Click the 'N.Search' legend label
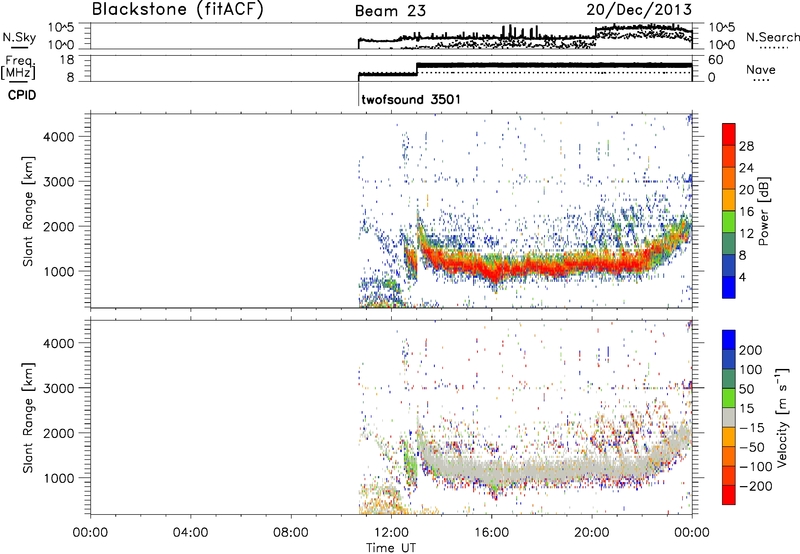800x554 pixels. coord(772,37)
